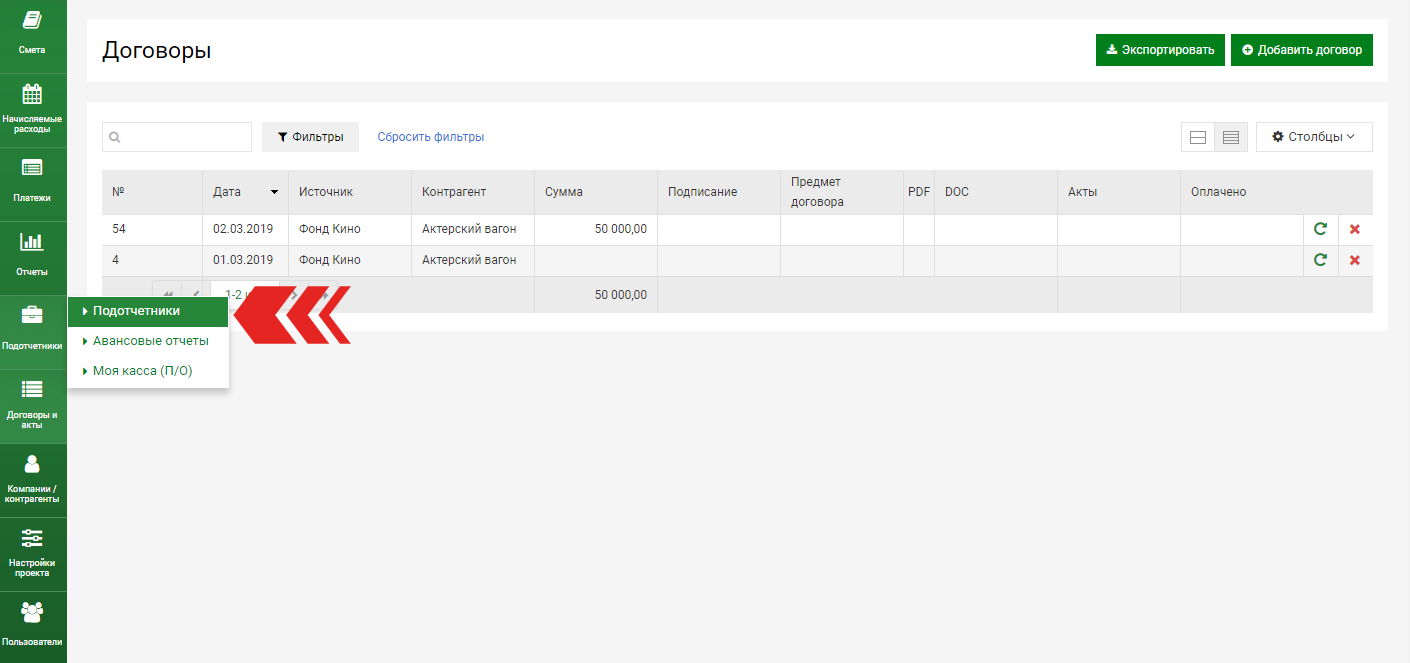1410x663 pixels.
Task: Delete contract 4 with red cross
Action: pyautogui.click(x=1355, y=260)
